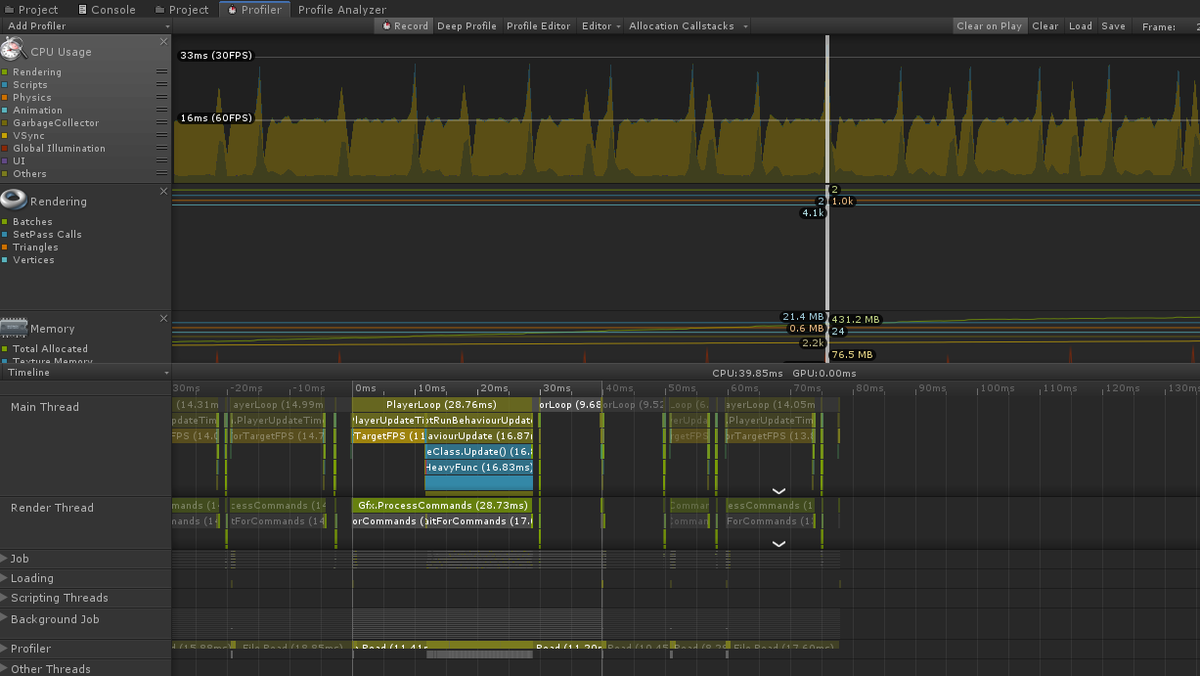Toggle the Global Illumination series color box
The width and height of the screenshot is (1200, 676).
[x=5, y=148]
